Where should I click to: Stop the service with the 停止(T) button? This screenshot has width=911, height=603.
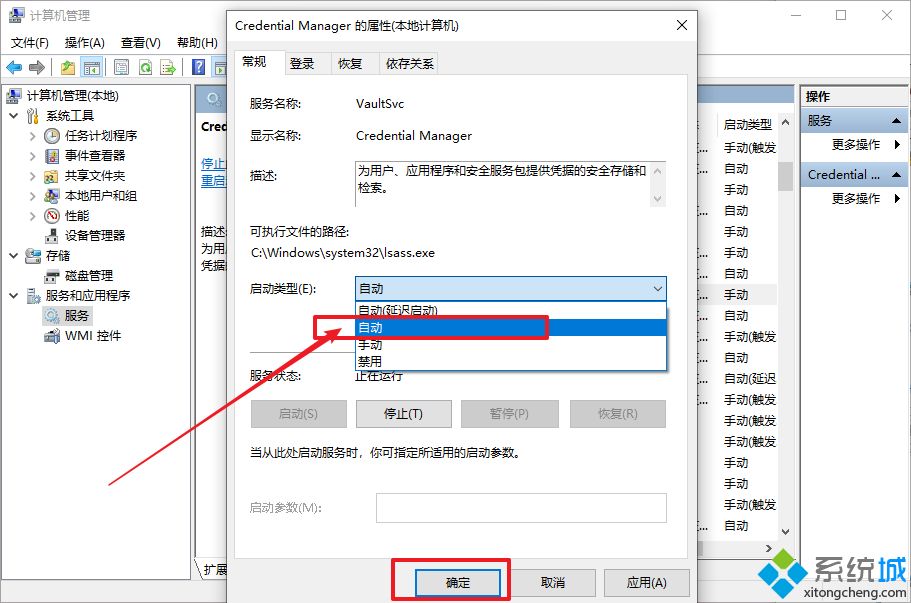[403, 414]
